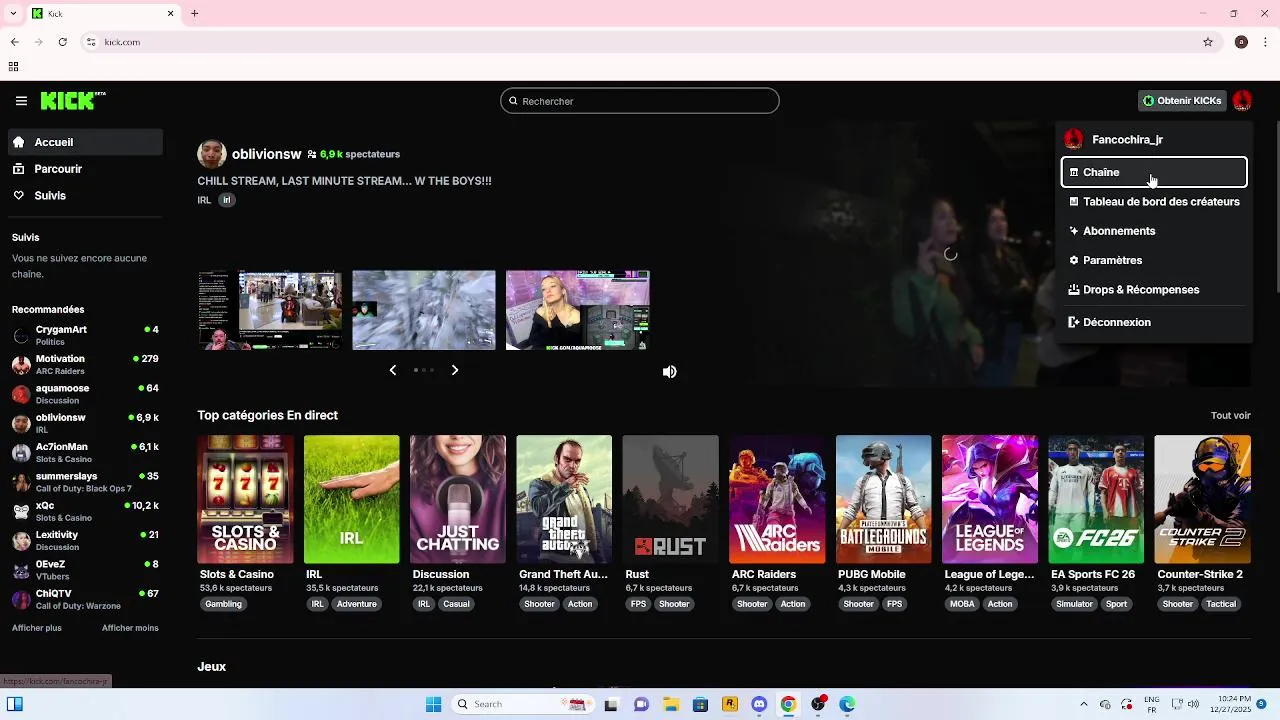This screenshot has width=1280, height=720.
Task: Open Chrome from taskbar
Action: (x=788, y=704)
